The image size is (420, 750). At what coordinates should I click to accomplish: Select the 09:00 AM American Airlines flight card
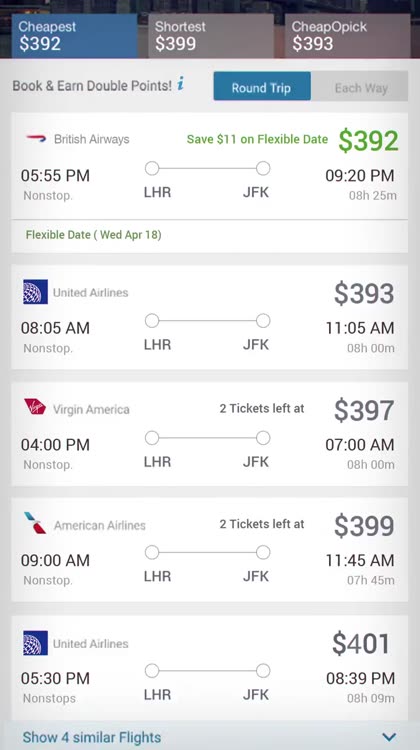(210, 550)
